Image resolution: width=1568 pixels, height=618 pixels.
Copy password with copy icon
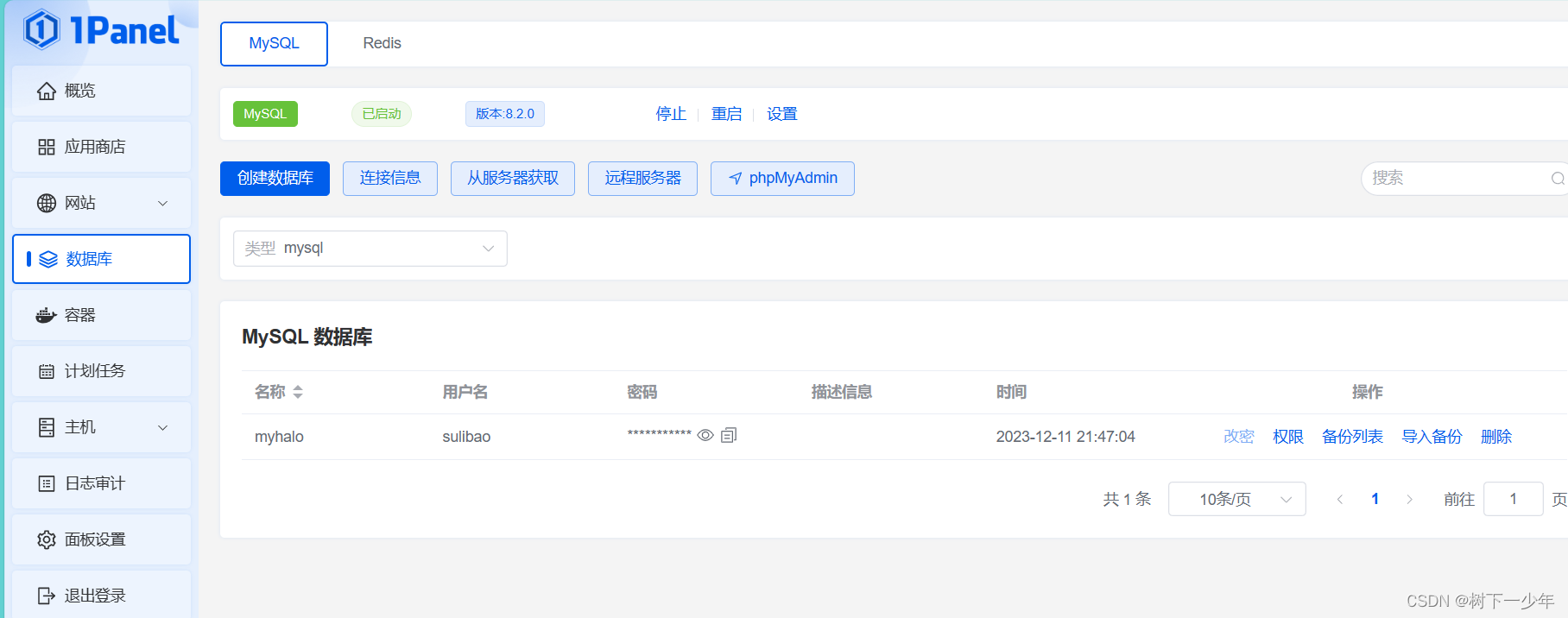point(729,435)
